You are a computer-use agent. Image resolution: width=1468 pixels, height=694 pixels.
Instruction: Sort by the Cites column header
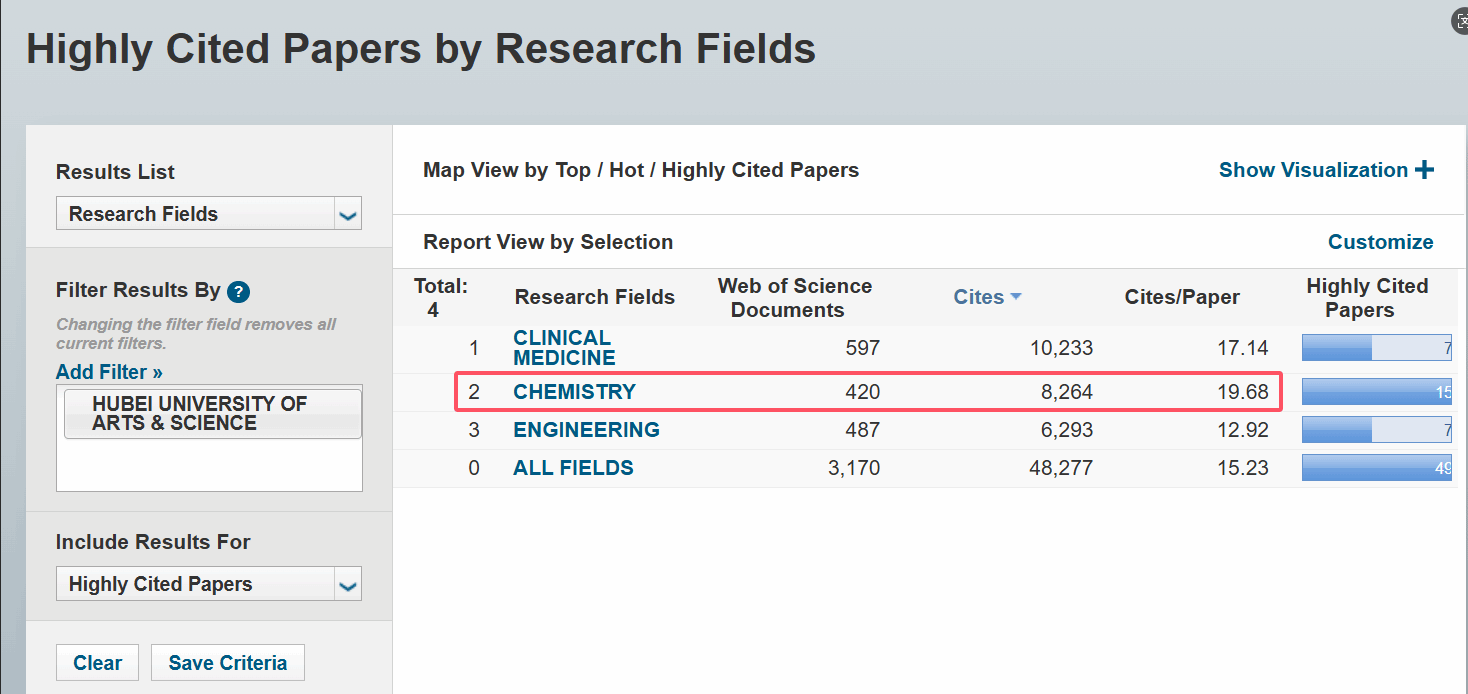(978, 297)
